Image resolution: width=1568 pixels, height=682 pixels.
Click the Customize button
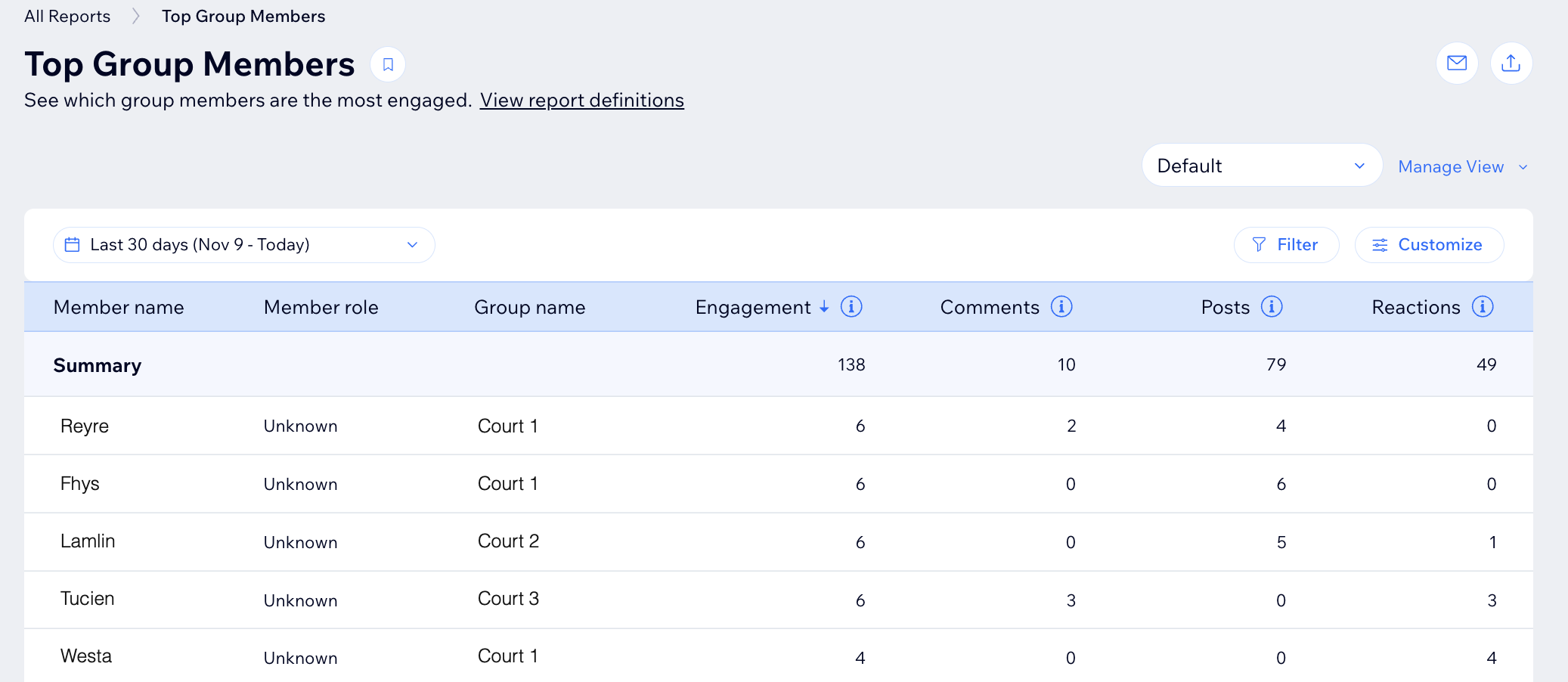tap(1429, 245)
